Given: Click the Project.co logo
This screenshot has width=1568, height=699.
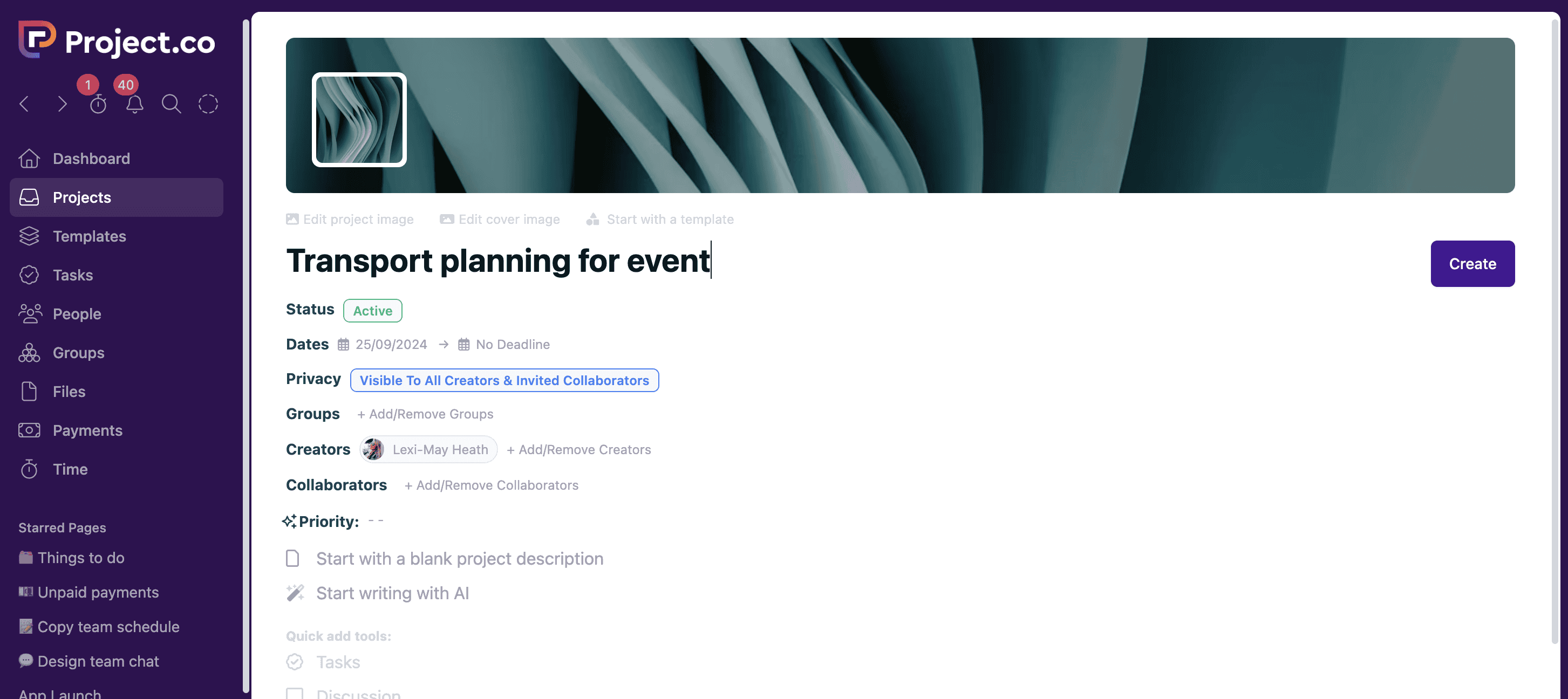Looking at the screenshot, I should pos(116,41).
